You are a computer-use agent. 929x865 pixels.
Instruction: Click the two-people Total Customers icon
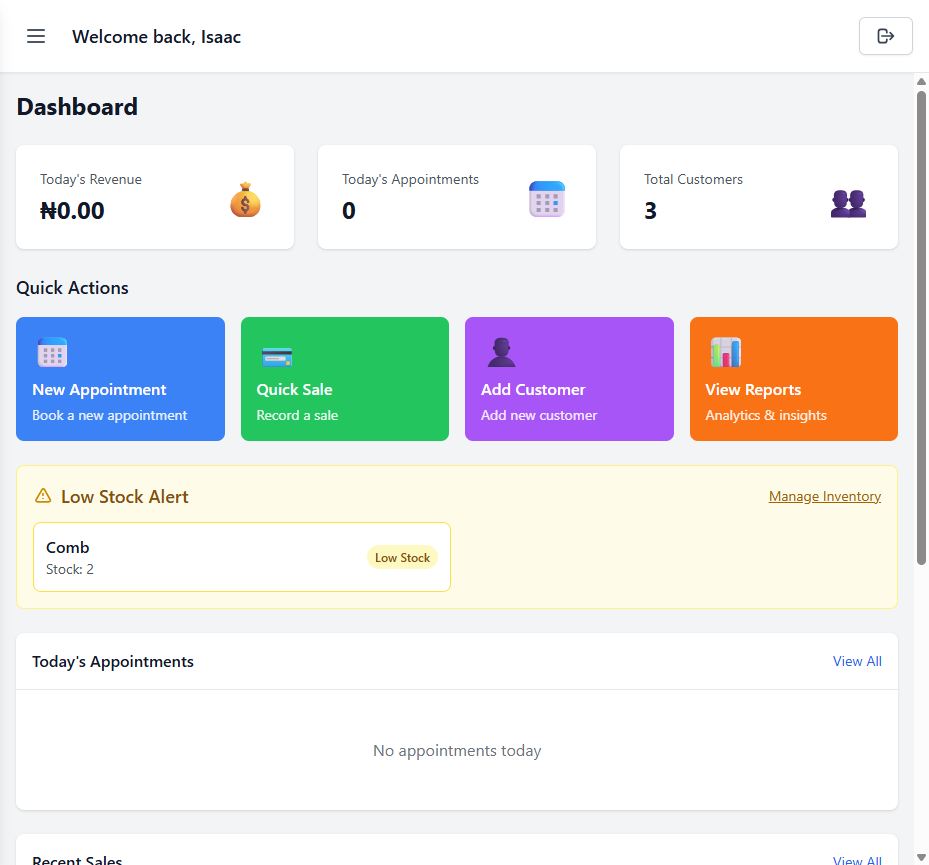point(848,204)
